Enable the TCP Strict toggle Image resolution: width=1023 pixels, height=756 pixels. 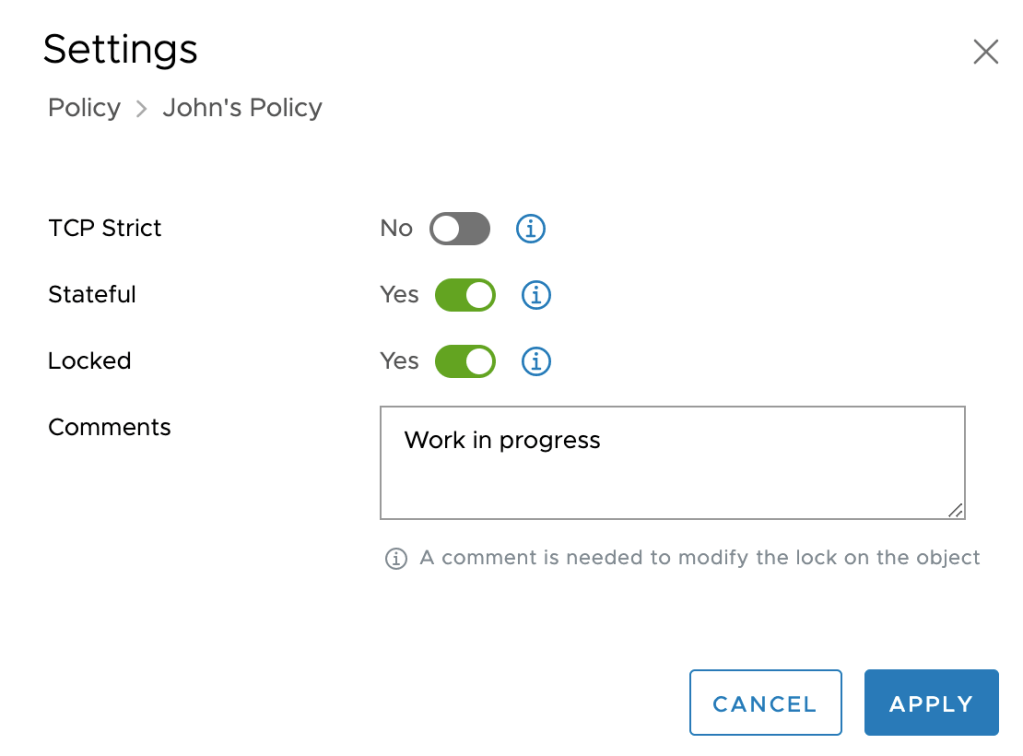coord(460,229)
